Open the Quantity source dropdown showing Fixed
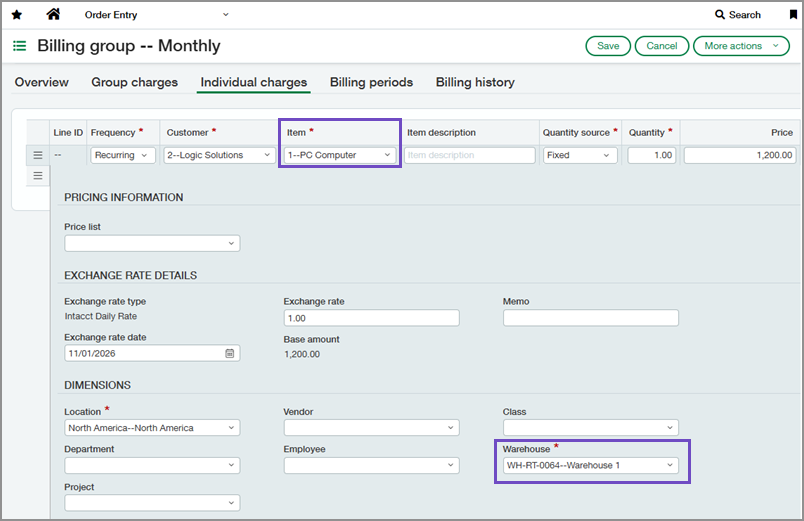The height and width of the screenshot is (521, 804). (x=580, y=155)
